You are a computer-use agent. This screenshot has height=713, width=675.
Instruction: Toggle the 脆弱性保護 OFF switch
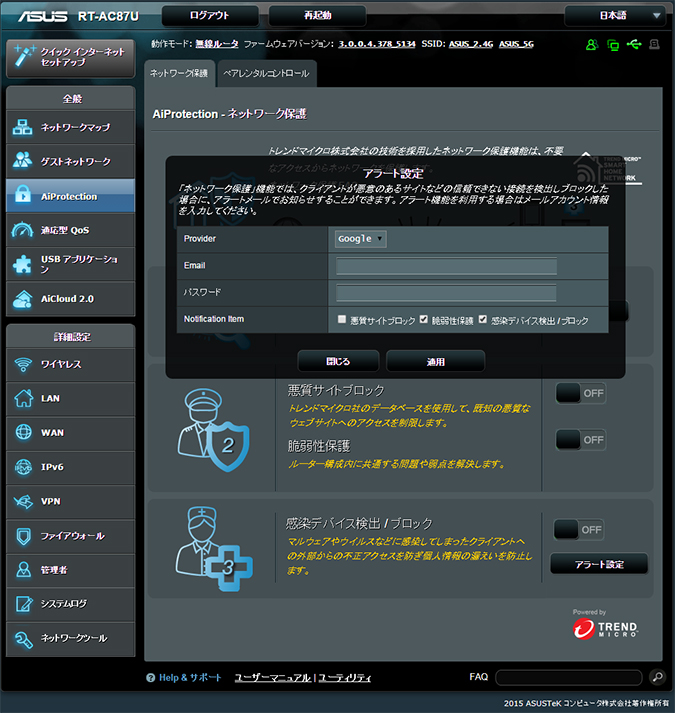(580, 440)
